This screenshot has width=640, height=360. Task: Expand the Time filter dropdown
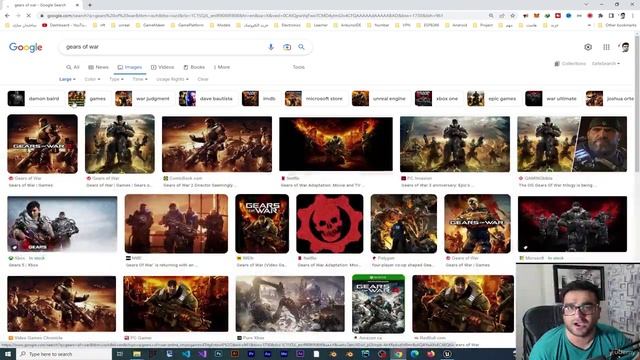coord(140,79)
